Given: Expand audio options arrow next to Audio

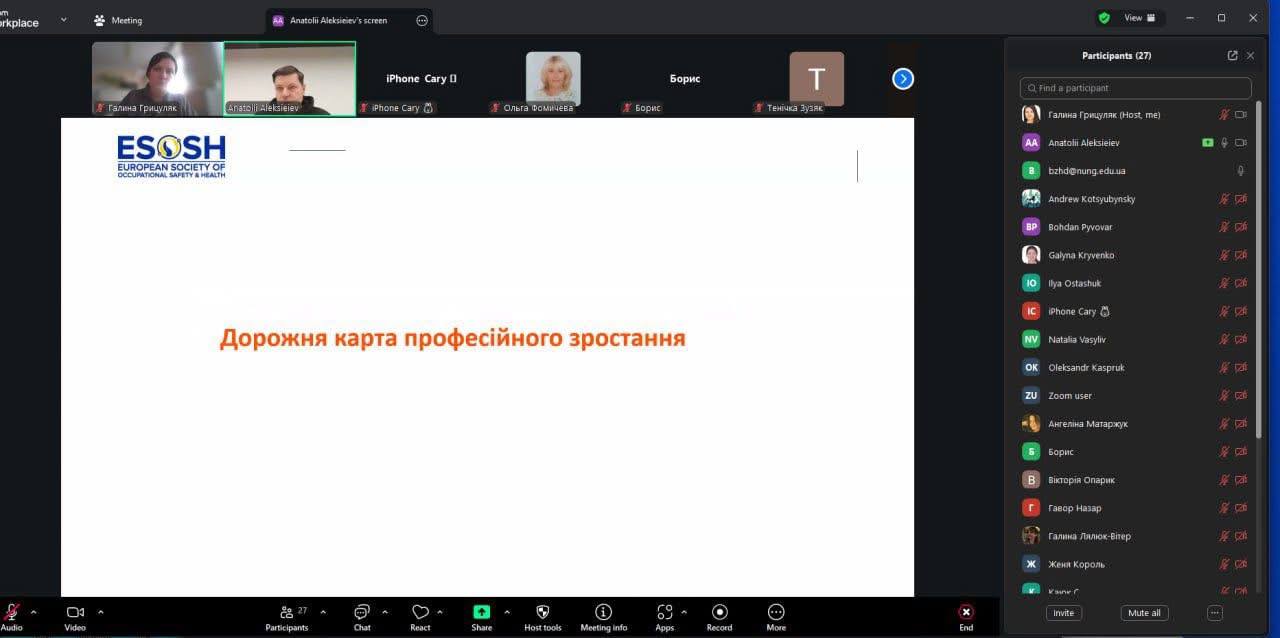Looking at the screenshot, I should 34,612.
